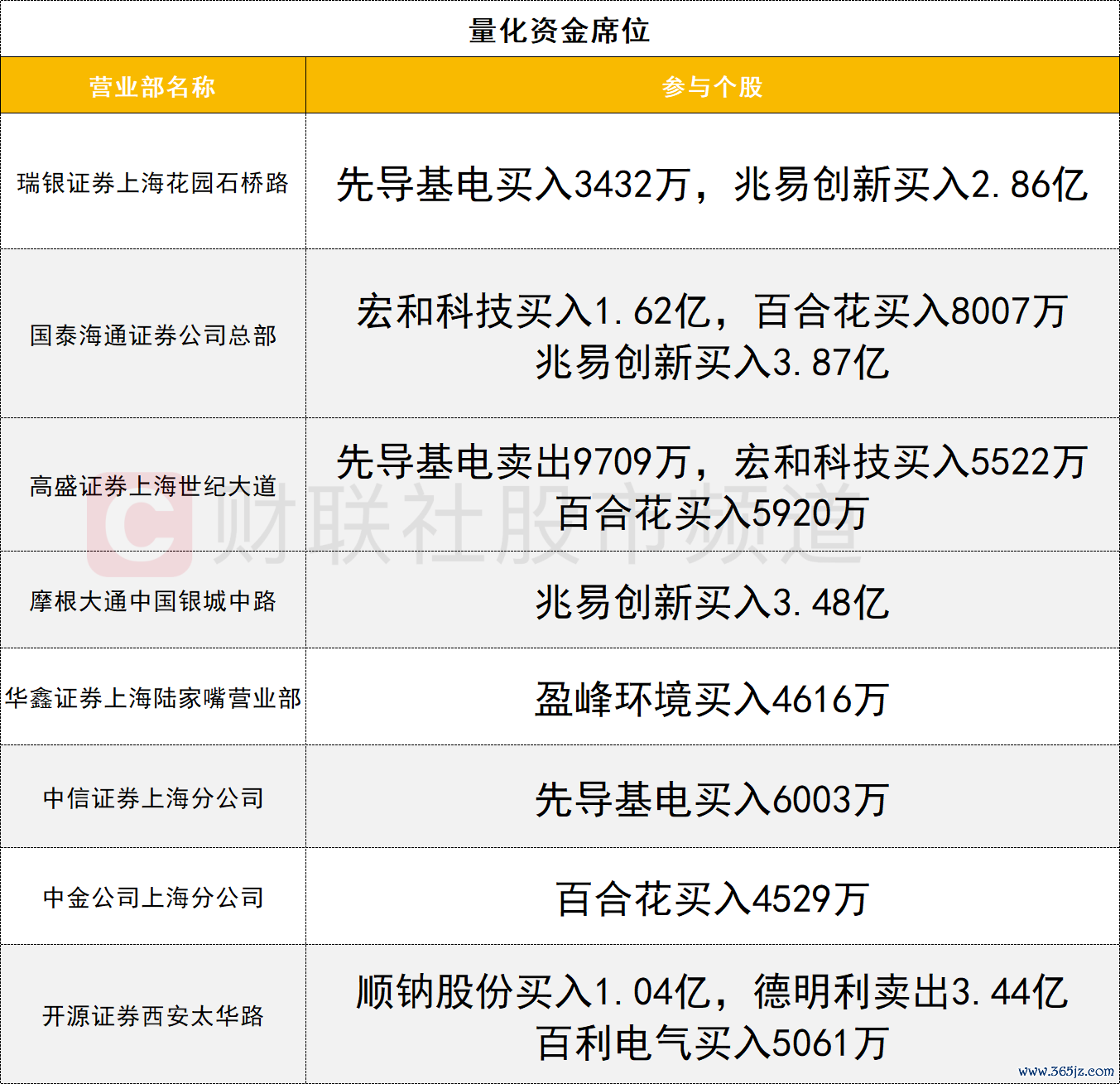Pick the "摩根大通中国银城中路" cell
The image size is (1120, 1084).
pyautogui.click(x=153, y=600)
